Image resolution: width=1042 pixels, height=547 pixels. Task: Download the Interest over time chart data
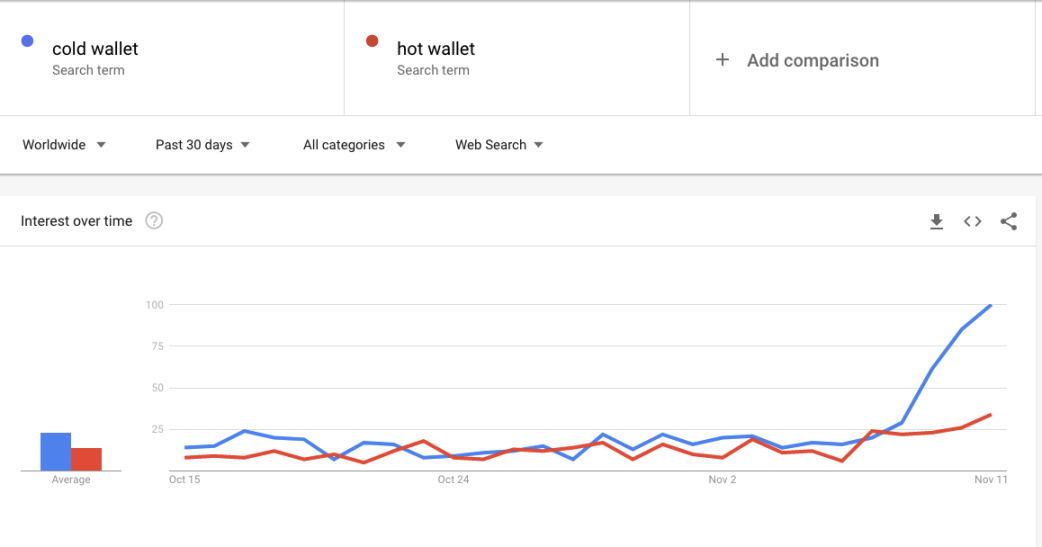[936, 222]
